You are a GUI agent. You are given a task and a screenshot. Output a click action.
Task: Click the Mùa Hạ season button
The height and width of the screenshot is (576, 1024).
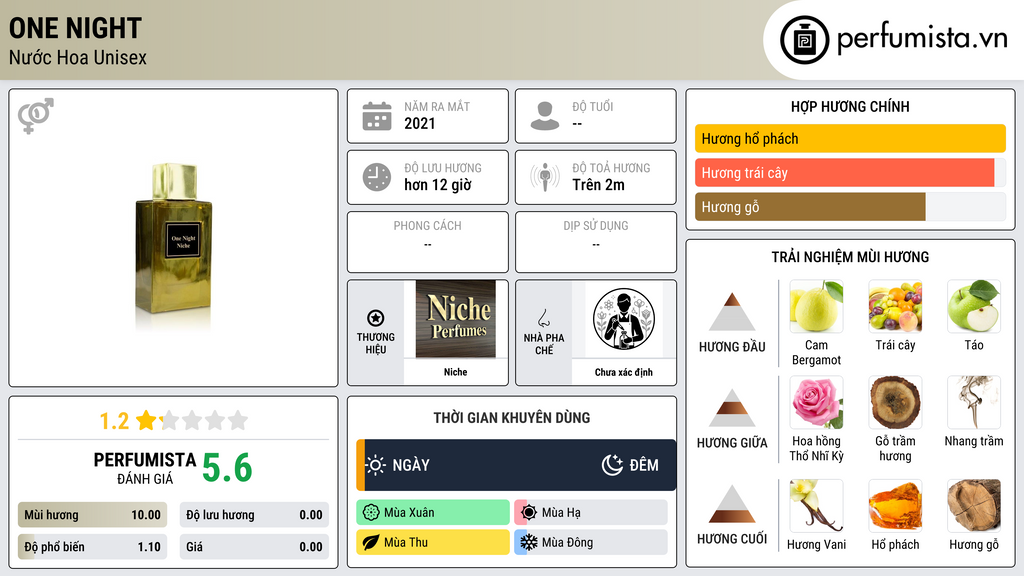click(x=591, y=513)
